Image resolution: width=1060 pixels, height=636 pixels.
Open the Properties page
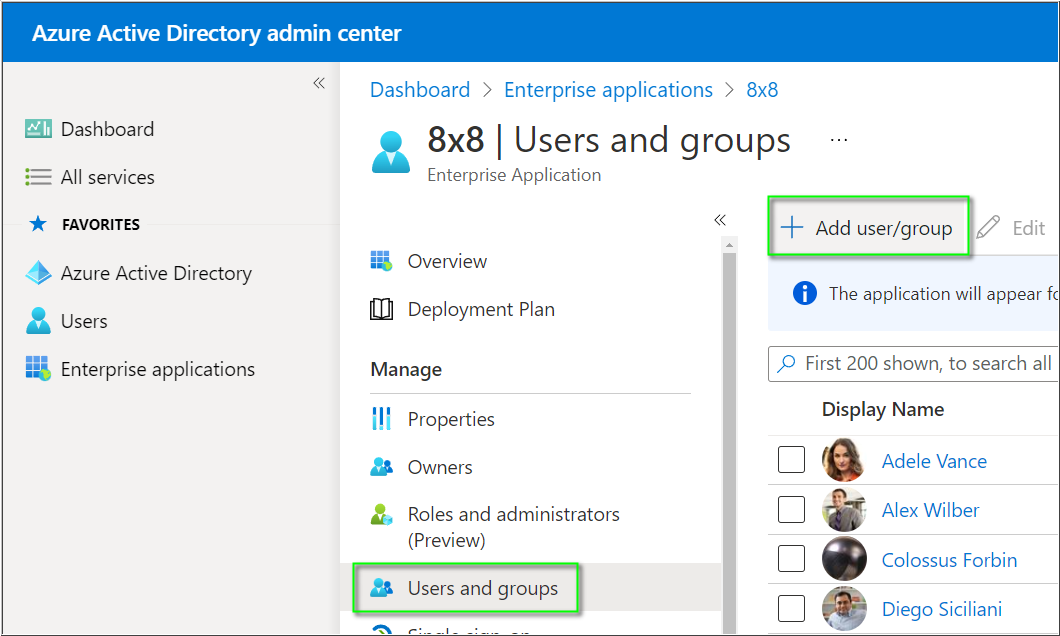pos(451,420)
